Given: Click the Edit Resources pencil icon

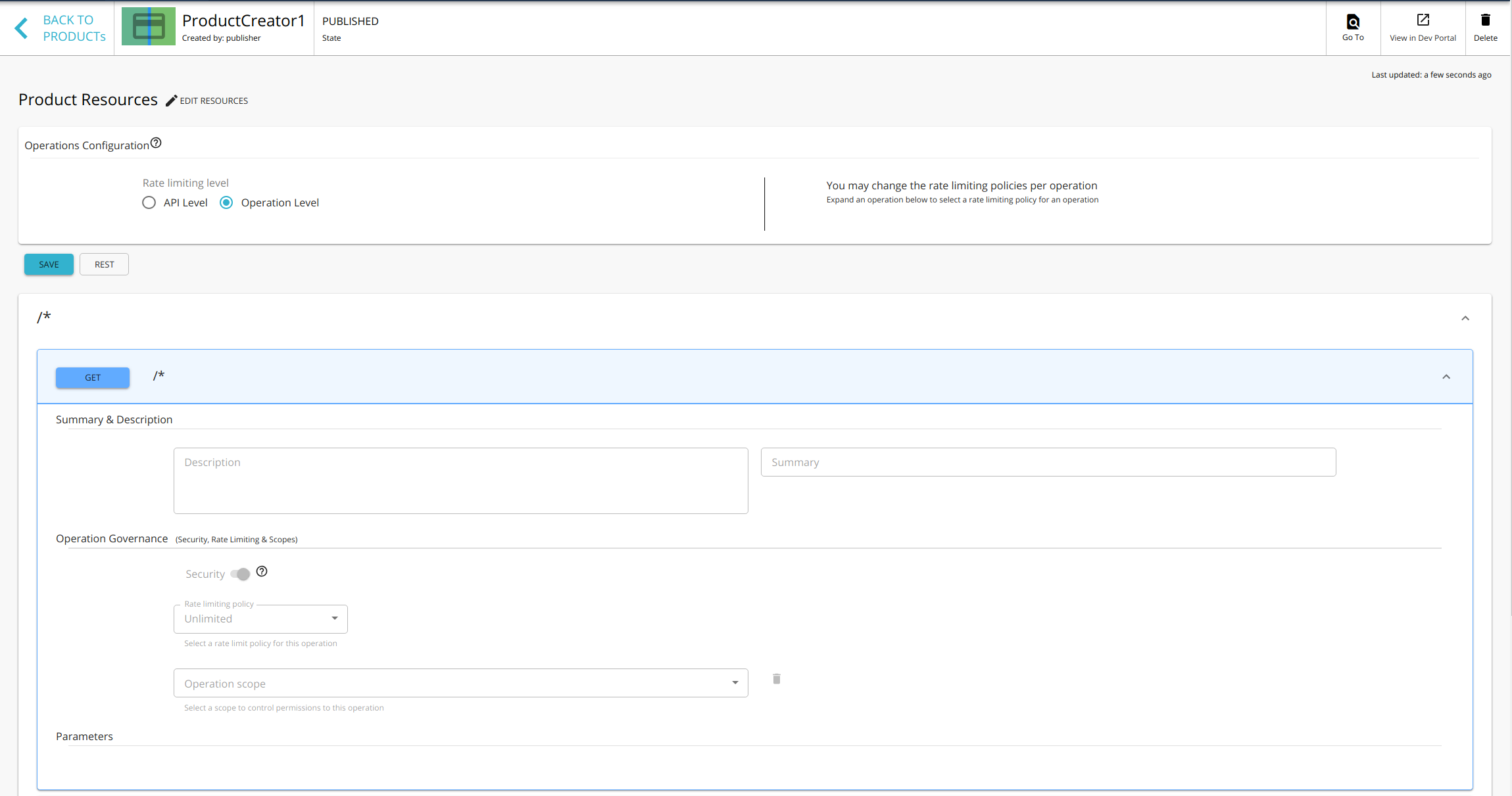Looking at the screenshot, I should point(171,100).
